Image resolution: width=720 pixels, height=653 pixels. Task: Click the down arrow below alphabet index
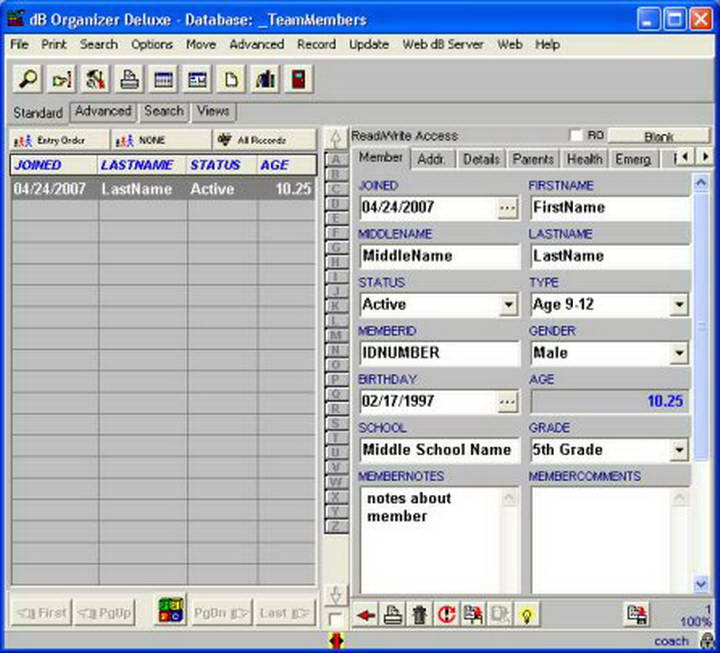point(336,596)
